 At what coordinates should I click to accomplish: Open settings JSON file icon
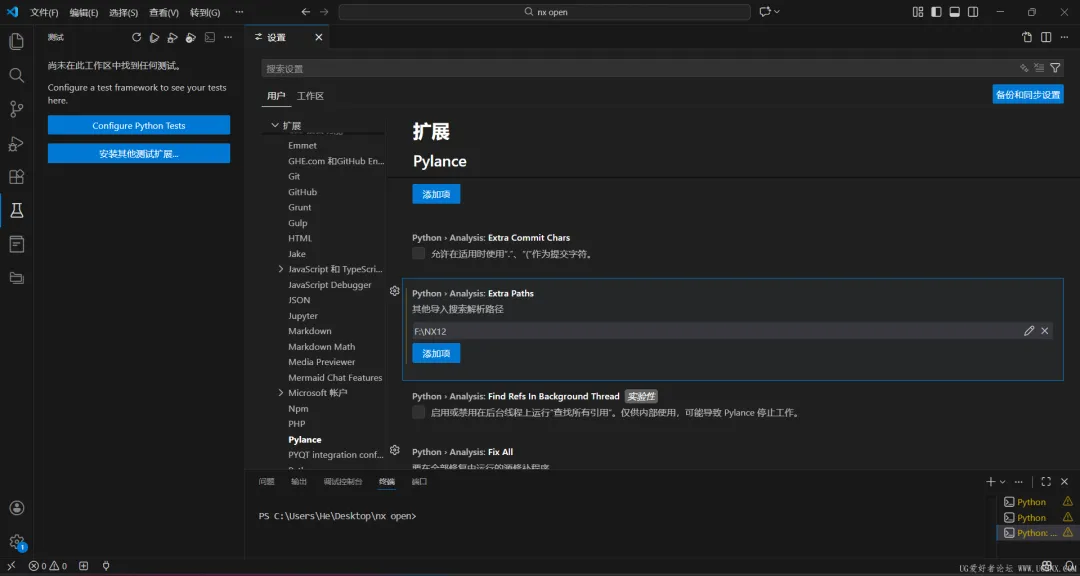[x=1027, y=37]
